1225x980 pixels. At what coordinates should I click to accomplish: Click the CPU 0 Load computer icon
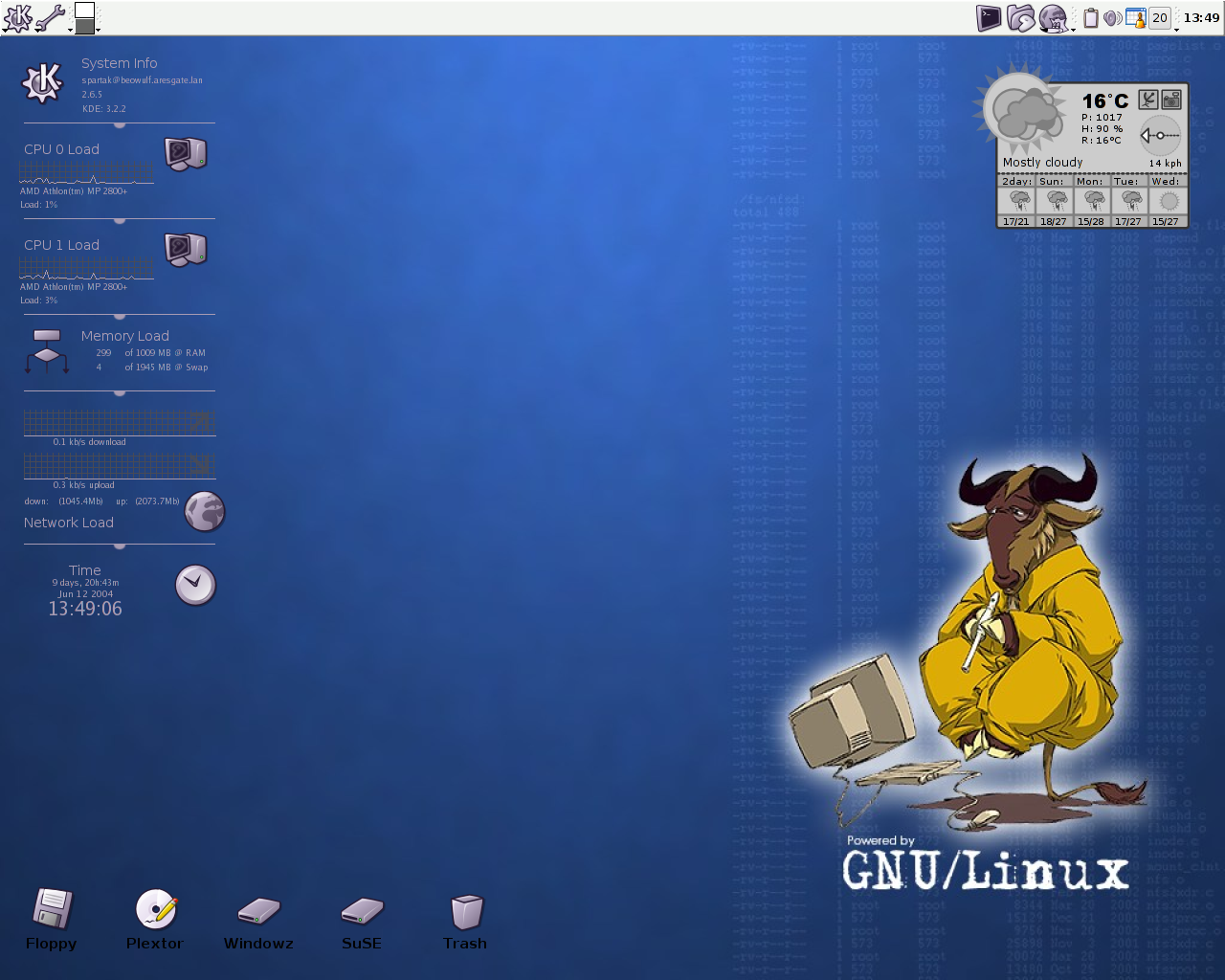pyautogui.click(x=186, y=153)
